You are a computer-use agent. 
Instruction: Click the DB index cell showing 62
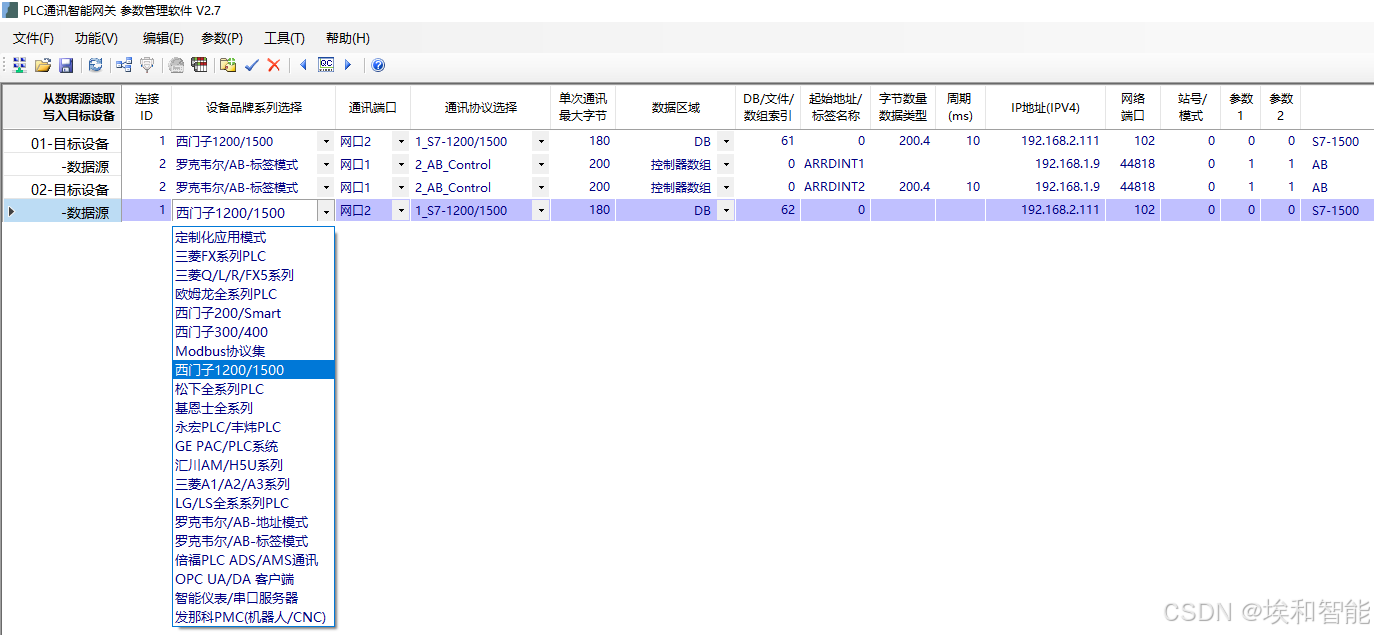pyautogui.click(x=767, y=210)
